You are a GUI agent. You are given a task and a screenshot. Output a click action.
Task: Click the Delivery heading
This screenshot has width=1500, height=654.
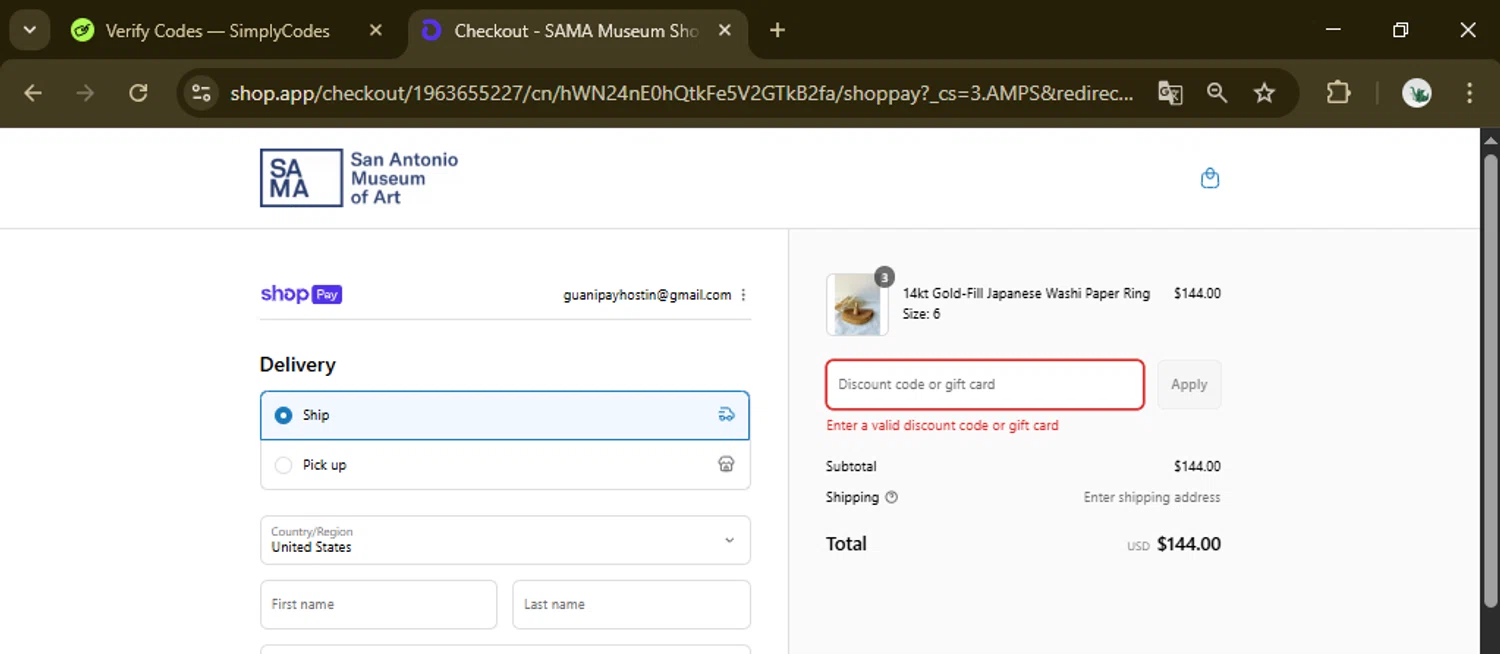(x=298, y=365)
